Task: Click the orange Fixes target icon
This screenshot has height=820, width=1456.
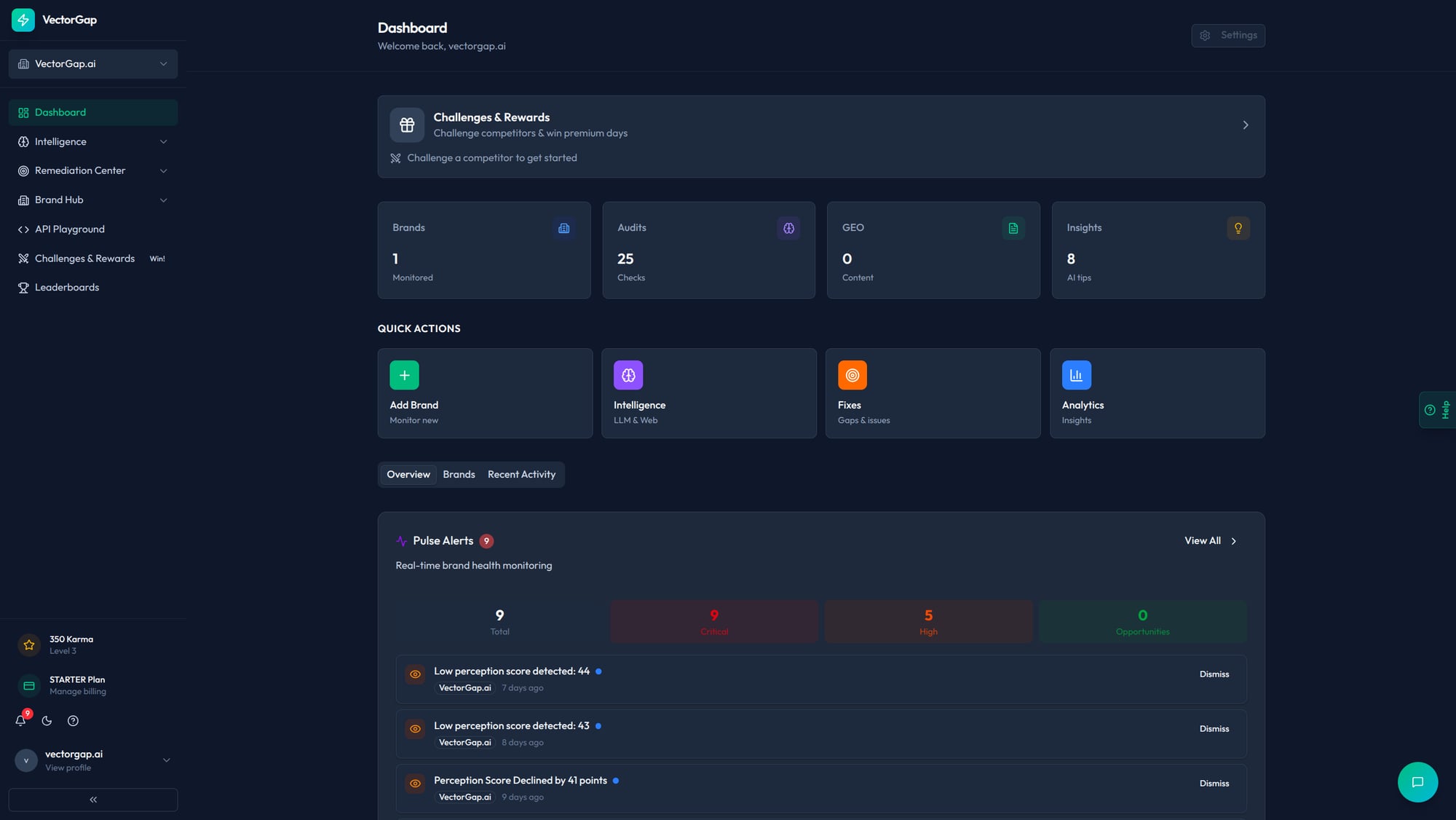Action: point(852,375)
